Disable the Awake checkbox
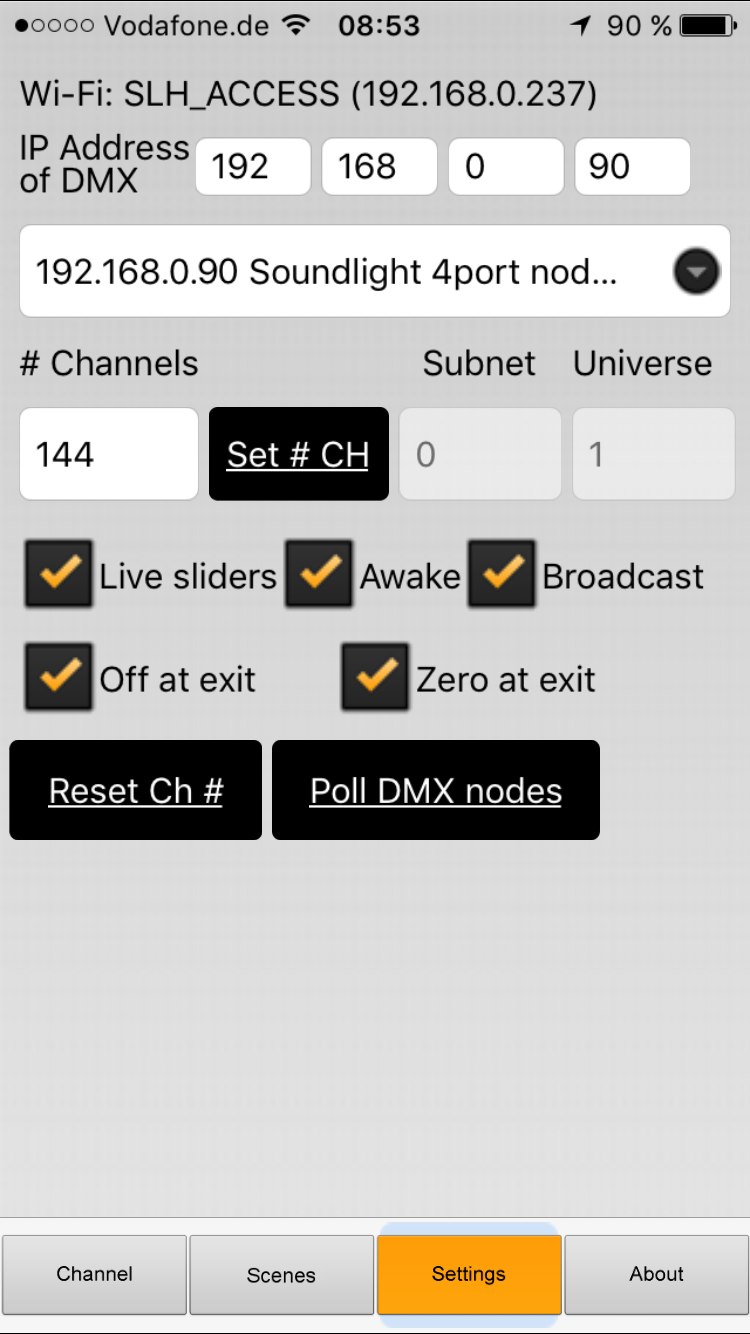 tap(319, 575)
